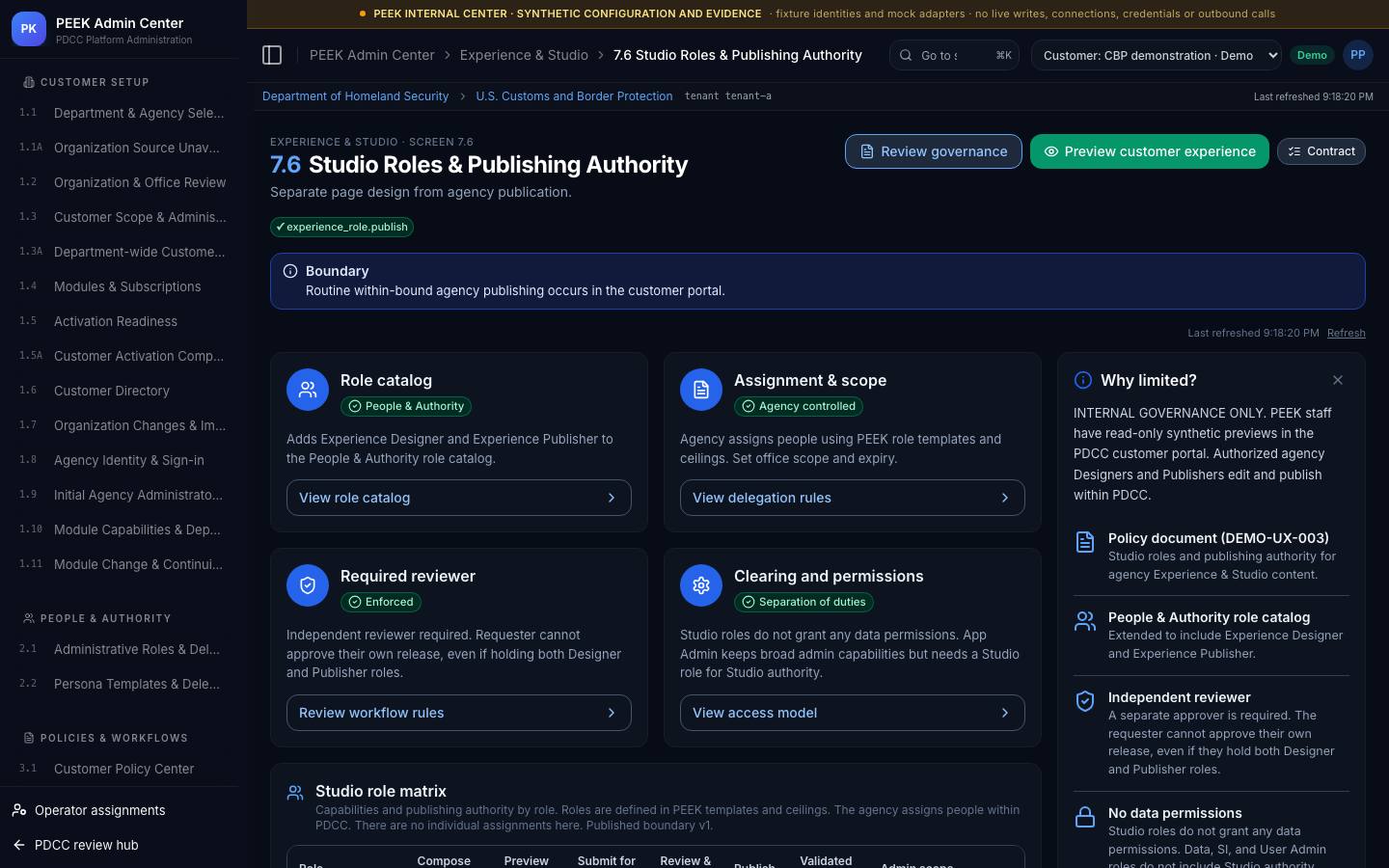Click Experience & Studio breadcrumb
Viewport: 1389px width, 868px height.
tap(524, 55)
